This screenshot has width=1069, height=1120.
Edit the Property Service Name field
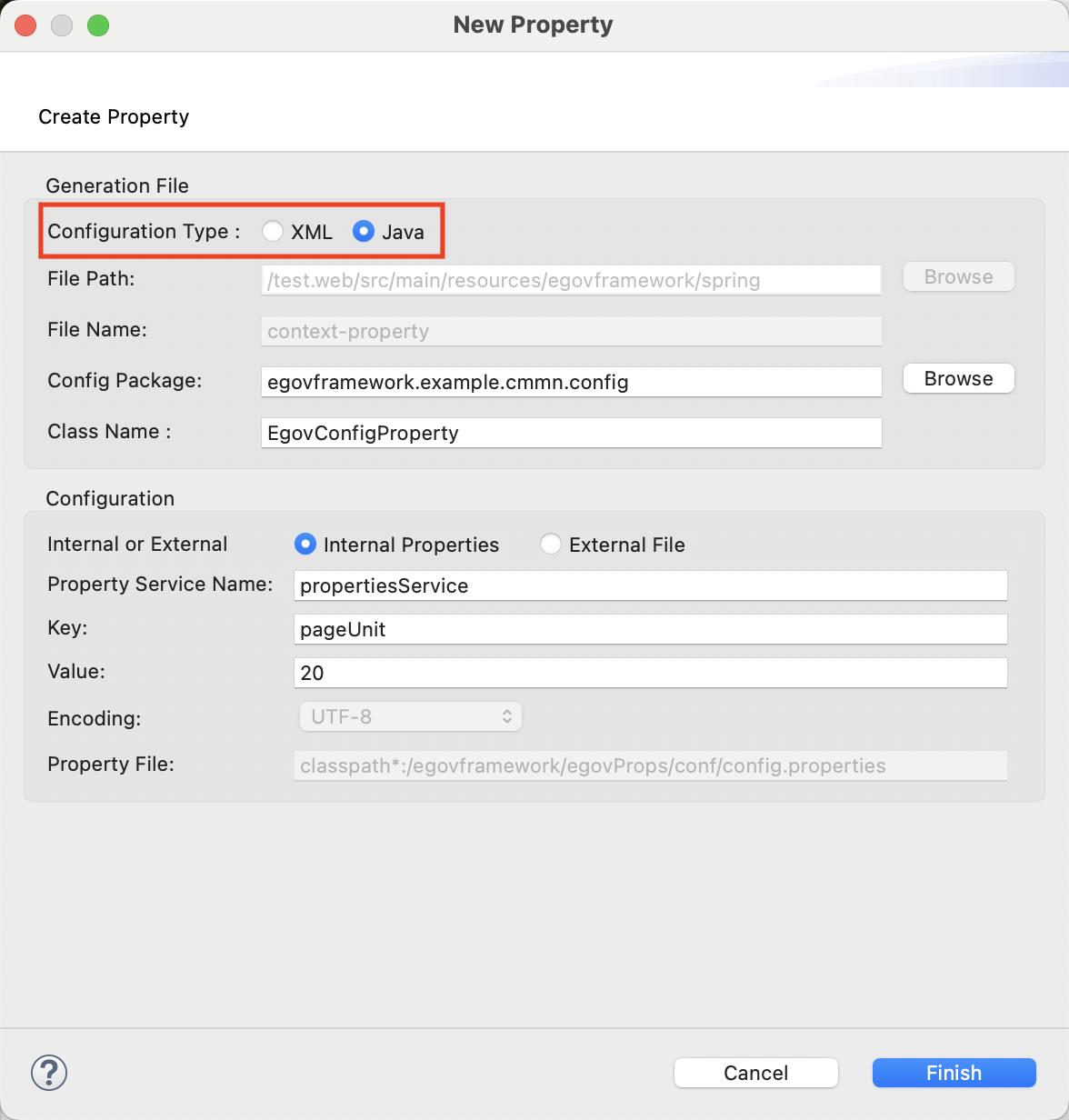pos(650,586)
